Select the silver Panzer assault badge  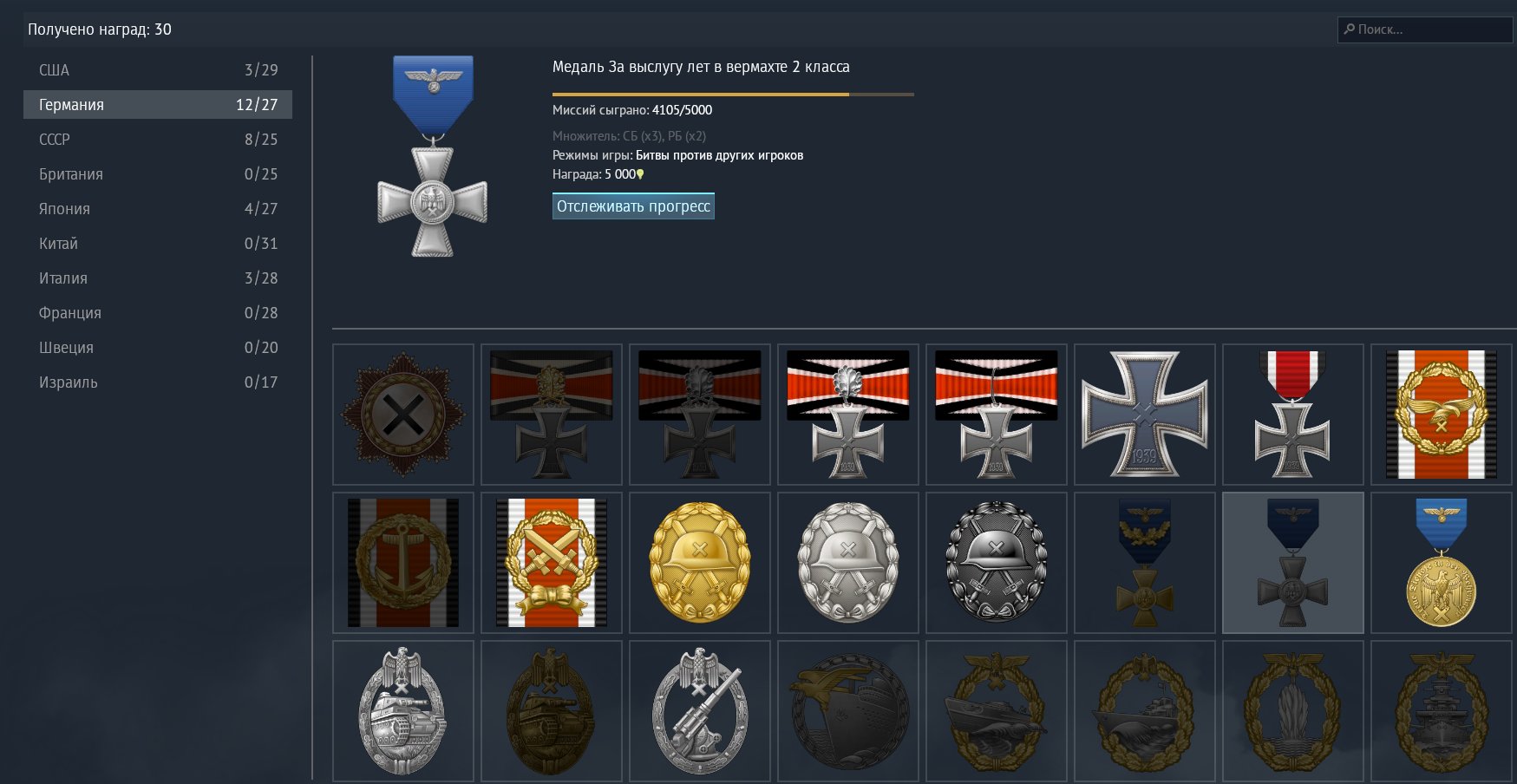click(x=403, y=711)
